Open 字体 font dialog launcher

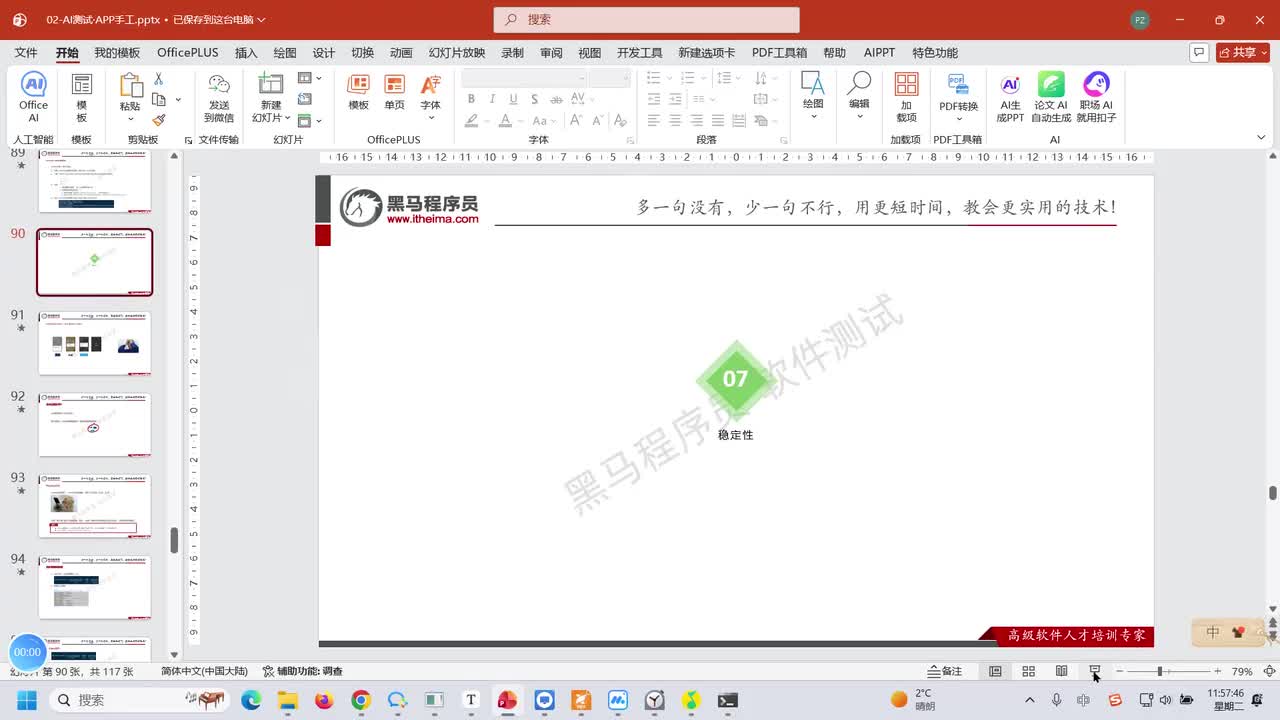630,141
